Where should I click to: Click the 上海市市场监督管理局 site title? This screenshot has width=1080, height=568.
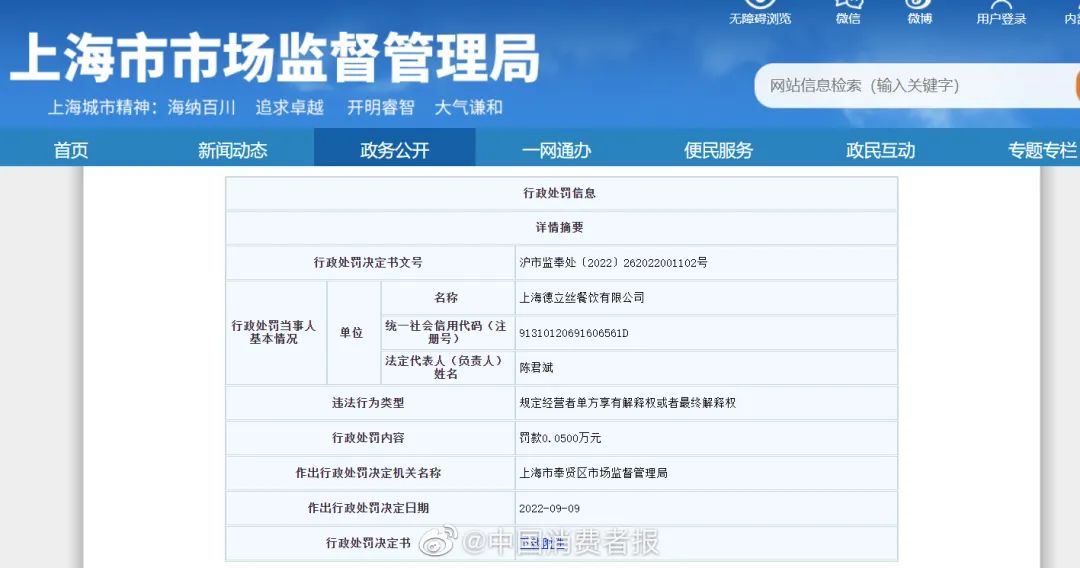(x=274, y=58)
